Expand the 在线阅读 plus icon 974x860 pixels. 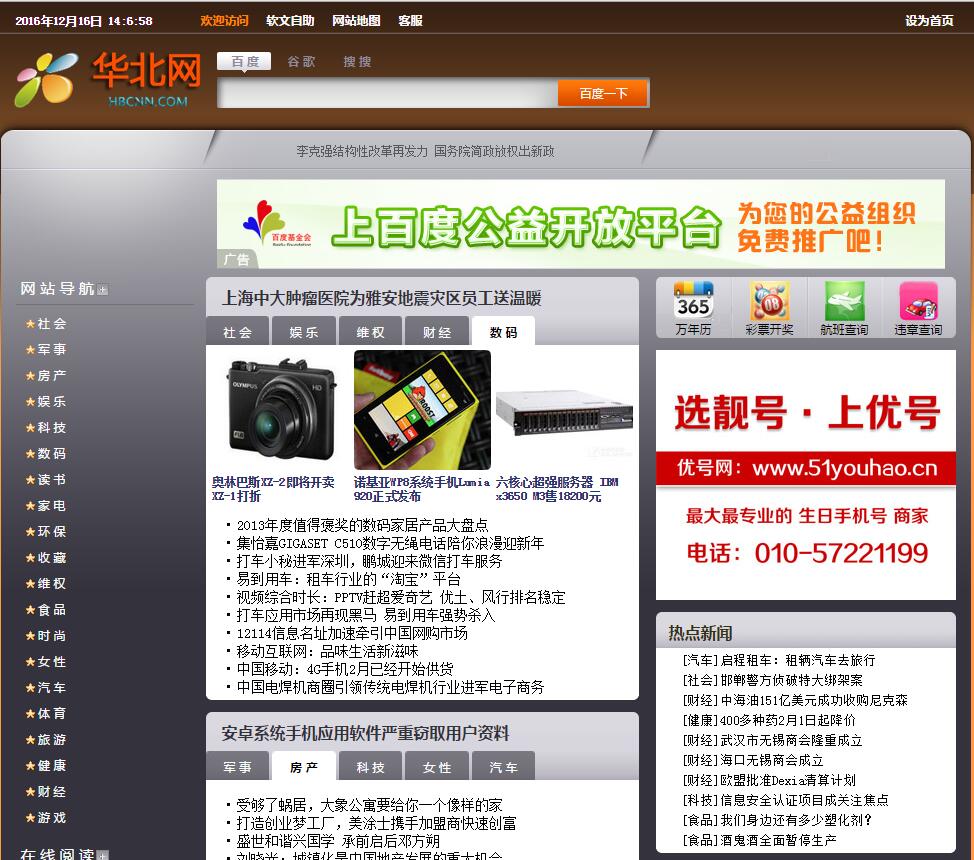[x=102, y=855]
